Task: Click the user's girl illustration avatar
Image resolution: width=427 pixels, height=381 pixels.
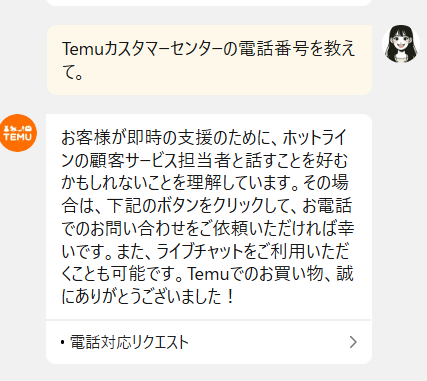Action: pyautogui.click(x=401, y=43)
